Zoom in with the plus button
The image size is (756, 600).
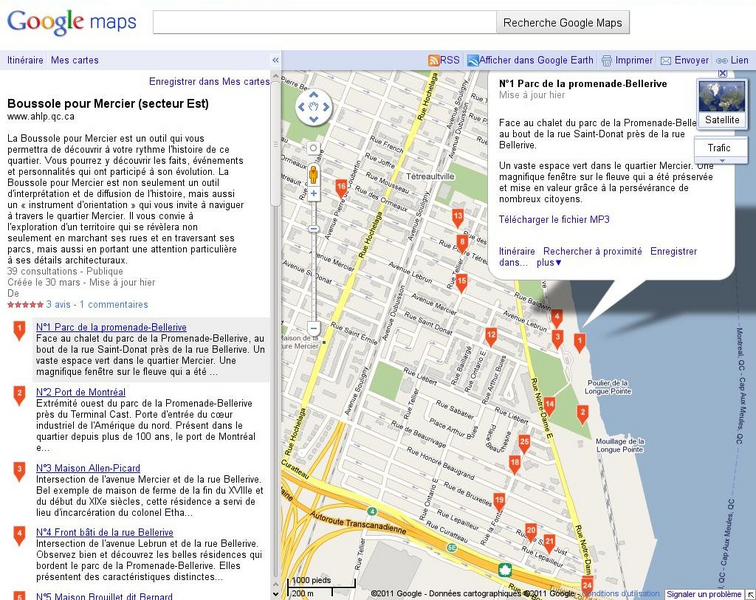click(x=314, y=194)
